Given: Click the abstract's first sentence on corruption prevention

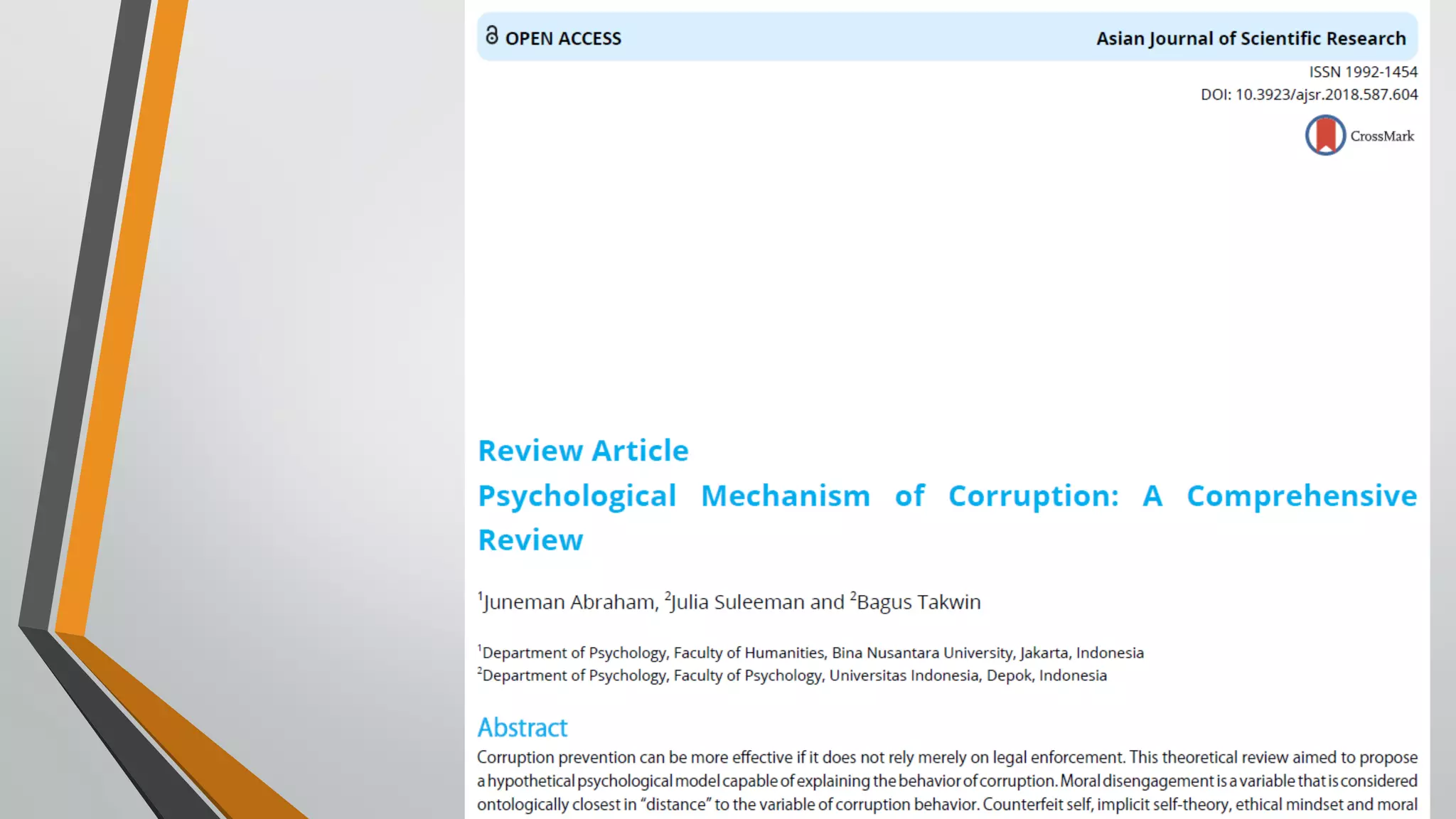Looking at the screenshot, I should click(x=800, y=758).
